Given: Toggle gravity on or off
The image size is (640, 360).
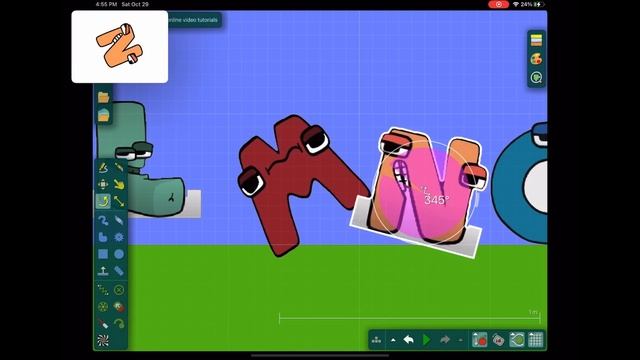Looking at the screenshot, I should tap(480, 340).
